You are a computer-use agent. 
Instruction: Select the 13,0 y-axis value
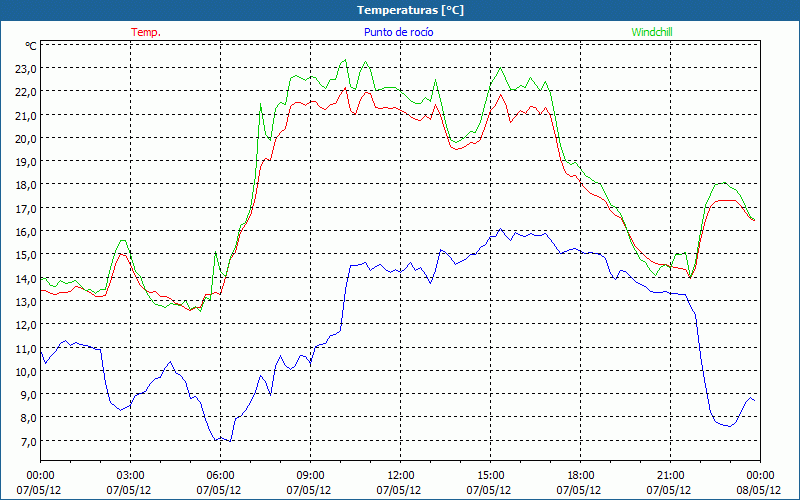coord(26,302)
